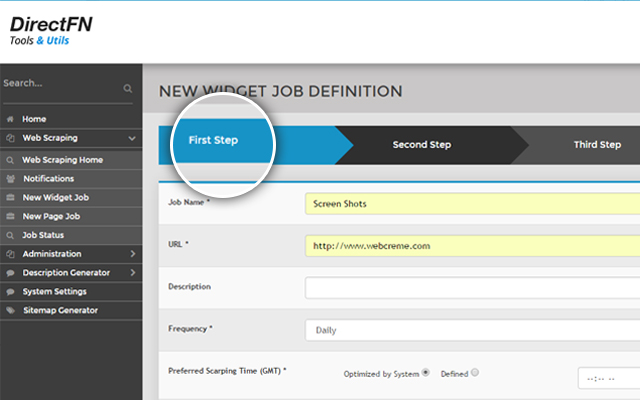Expand the Description Generator submenu arrow
This screenshot has height=400, width=640.
click(133, 273)
